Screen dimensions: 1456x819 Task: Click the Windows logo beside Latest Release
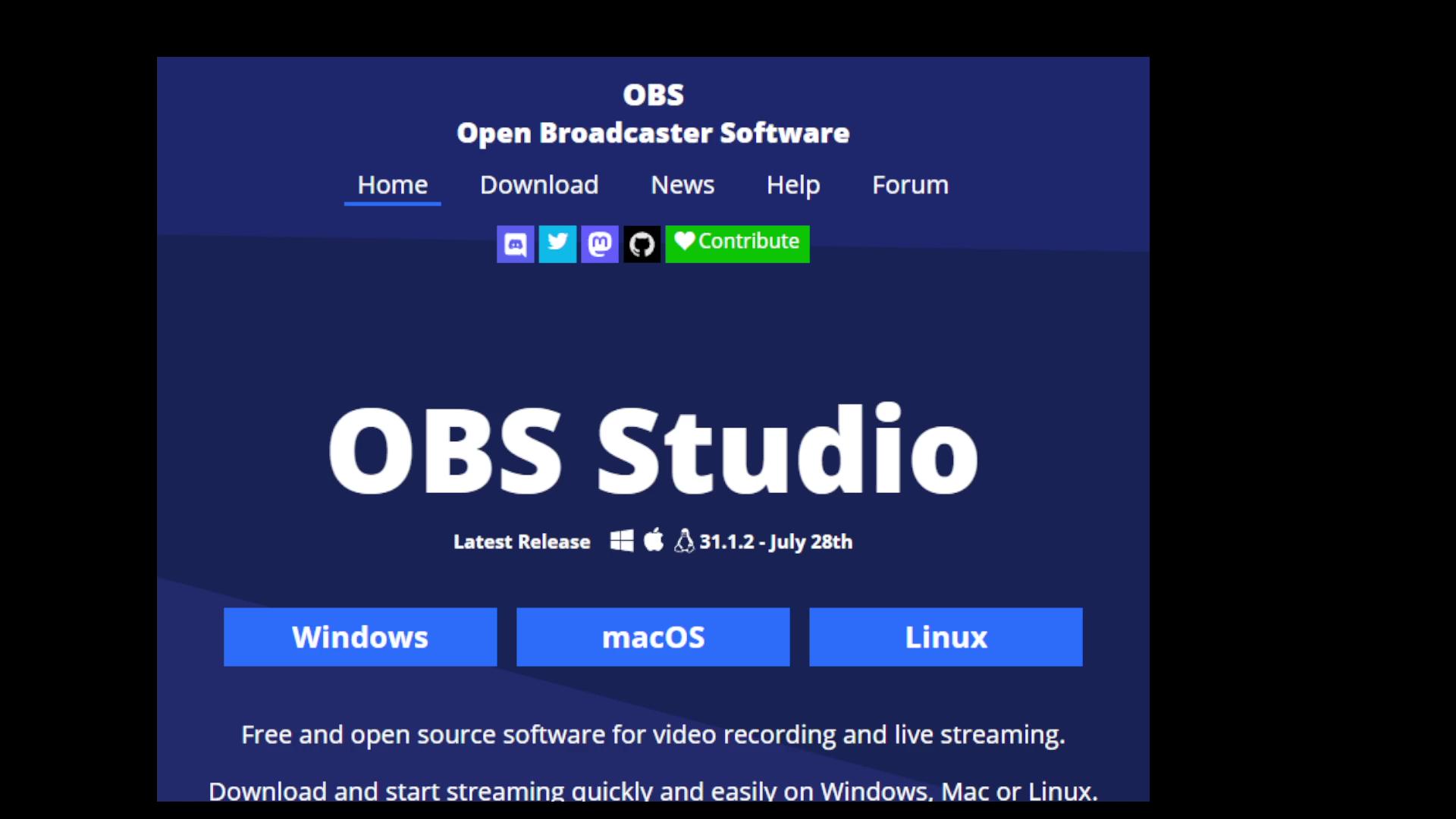click(622, 541)
